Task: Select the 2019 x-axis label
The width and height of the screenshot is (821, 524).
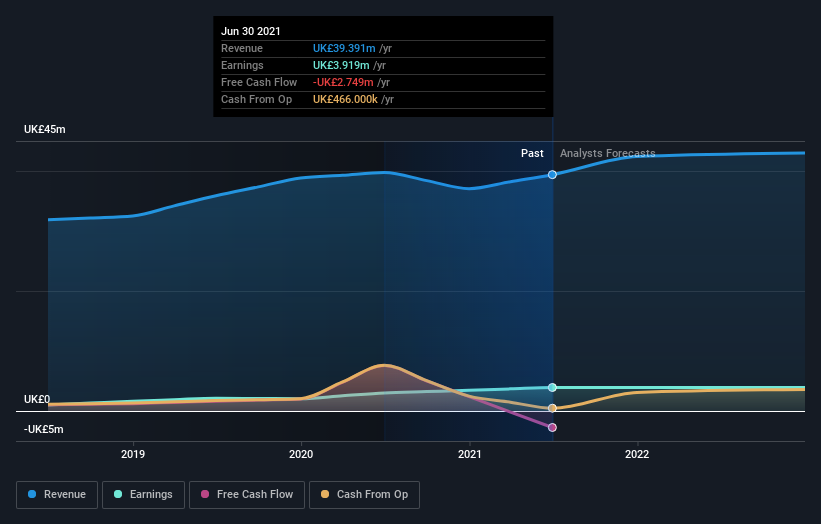Action: (133, 454)
